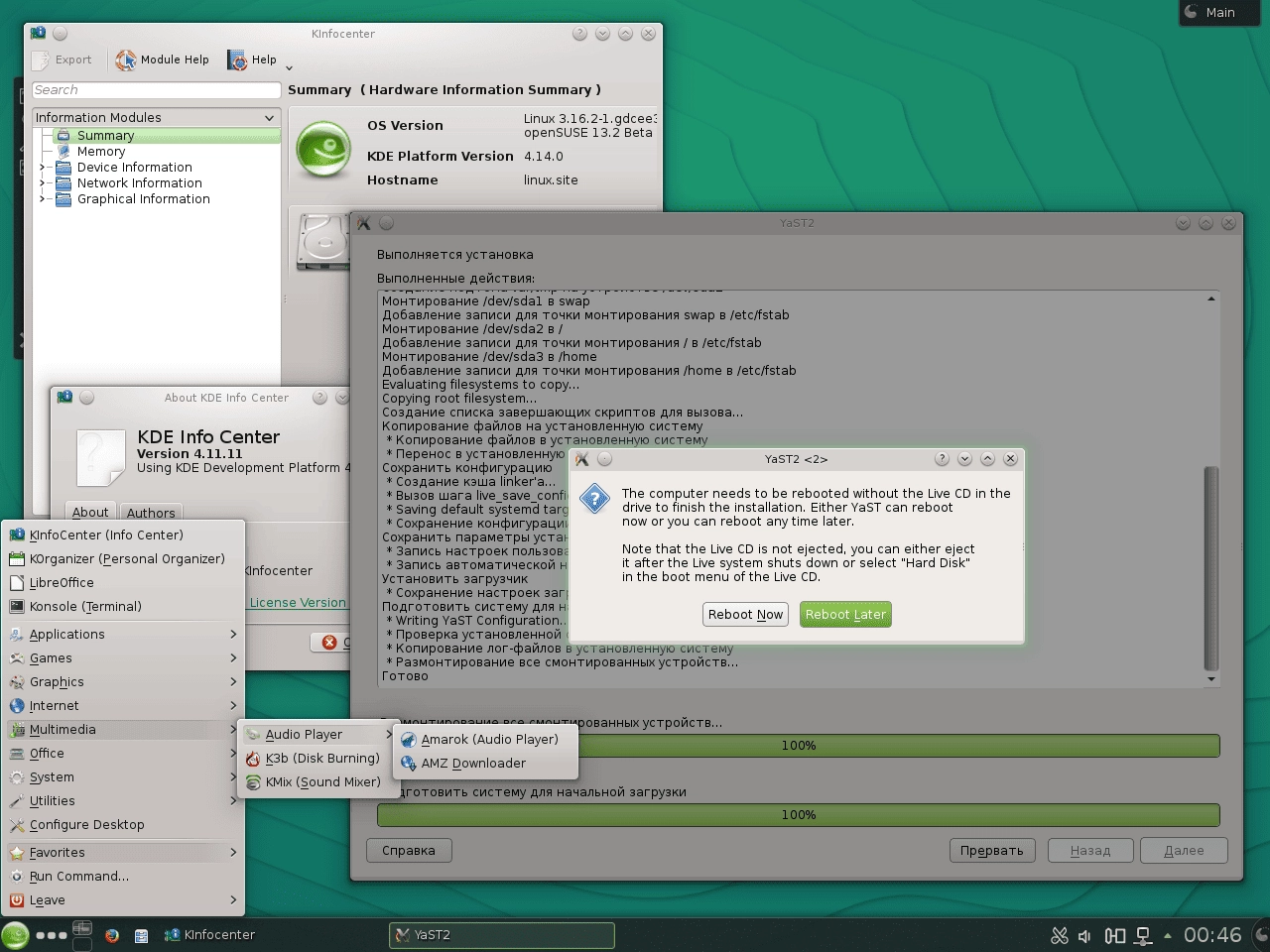Viewport: 1270px width, 952px height.
Task: Click the top 100% progress bar
Action: tap(799, 746)
